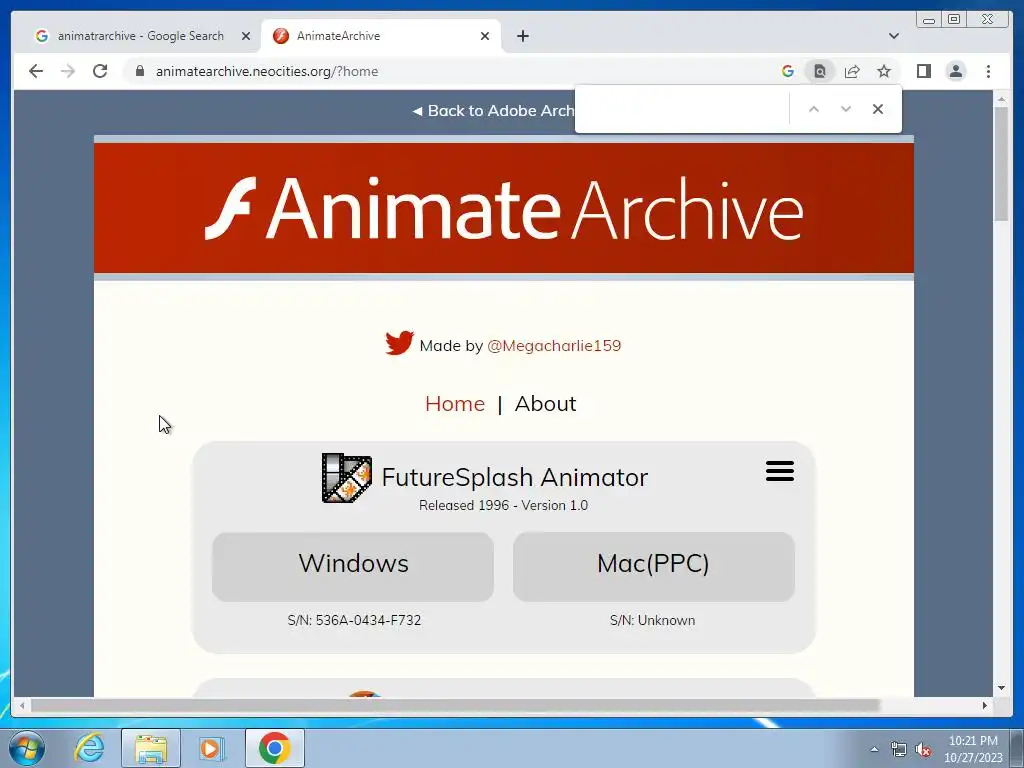
Task: Click the Animate Archive banner logo
Action: pos(504,208)
